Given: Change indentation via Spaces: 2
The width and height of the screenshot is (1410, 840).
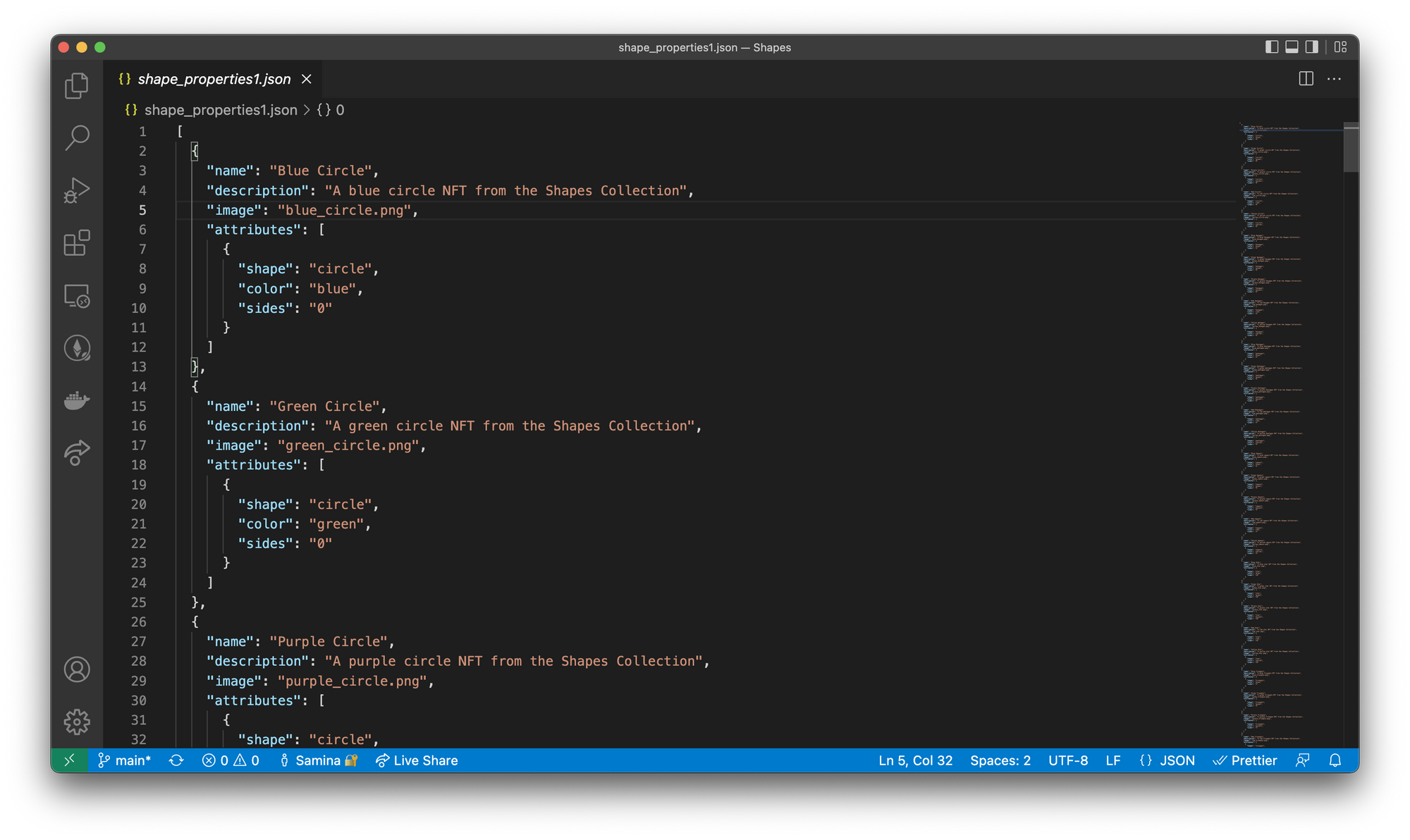Looking at the screenshot, I should [1000, 760].
